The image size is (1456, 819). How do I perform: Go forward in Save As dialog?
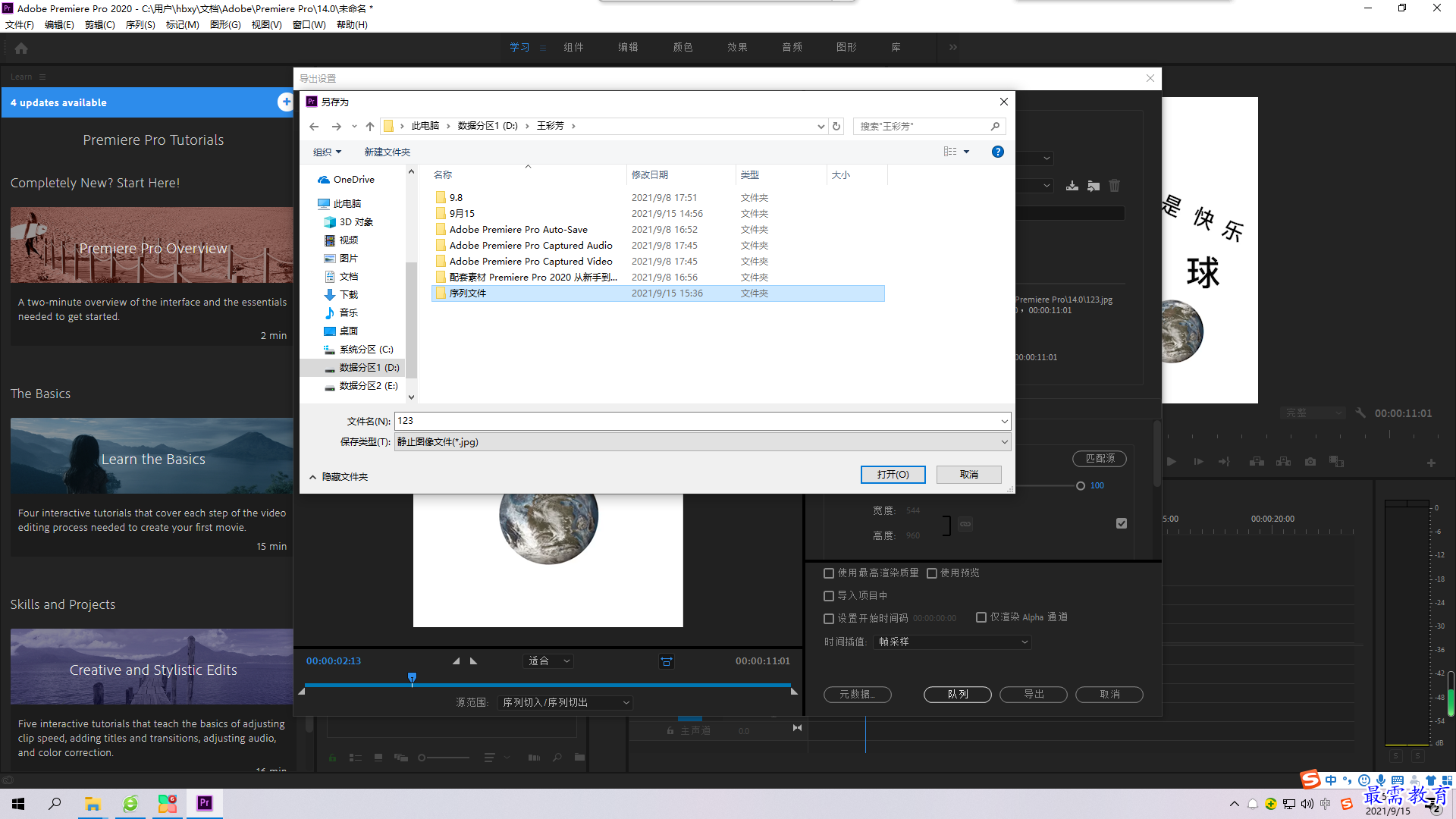pos(337,127)
